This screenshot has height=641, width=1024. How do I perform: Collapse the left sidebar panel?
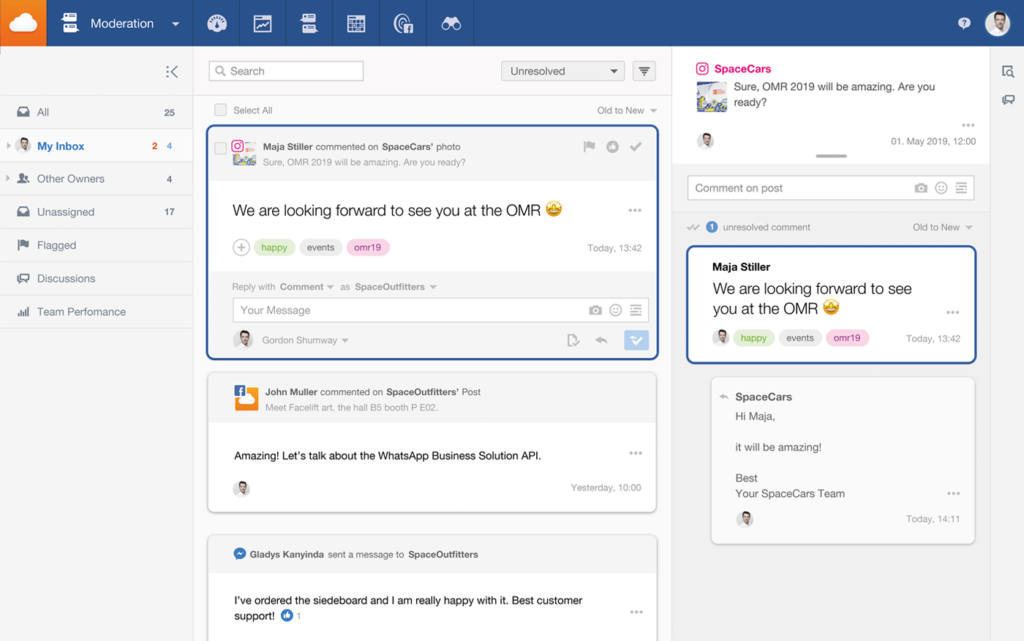(x=172, y=71)
